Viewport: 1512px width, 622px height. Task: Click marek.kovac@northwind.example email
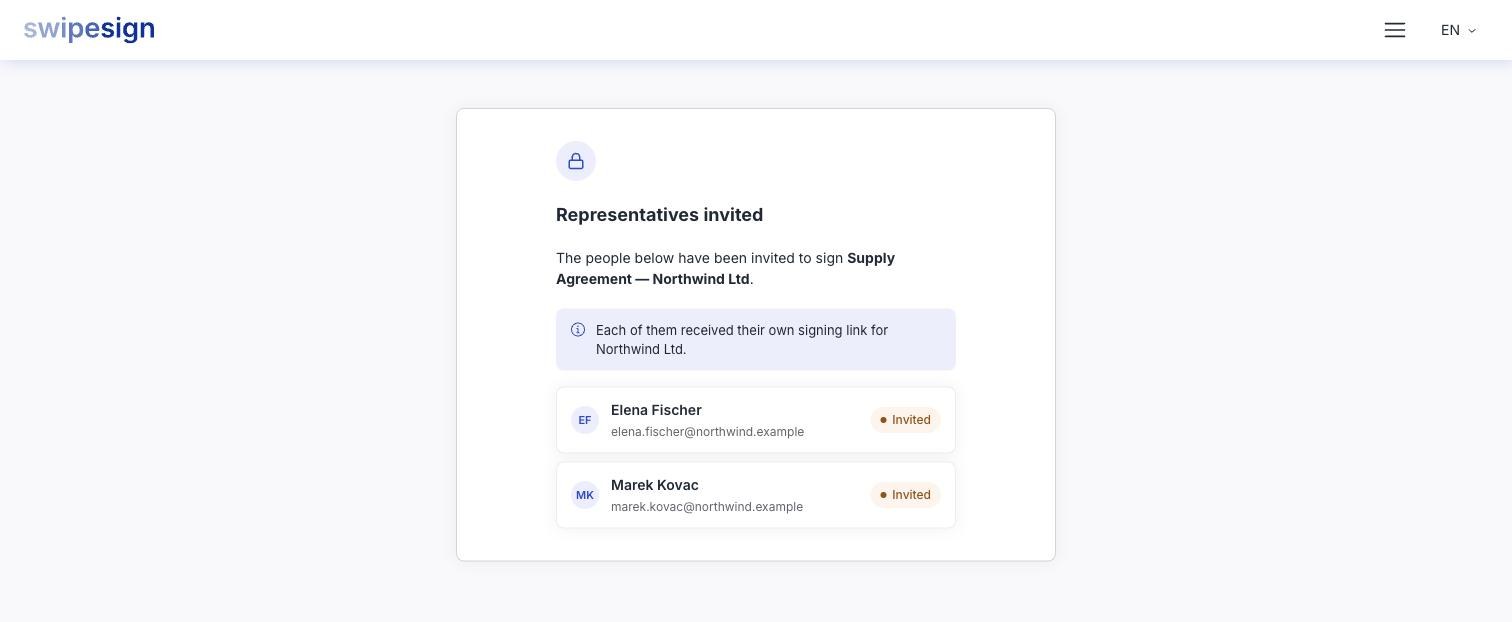click(x=707, y=507)
